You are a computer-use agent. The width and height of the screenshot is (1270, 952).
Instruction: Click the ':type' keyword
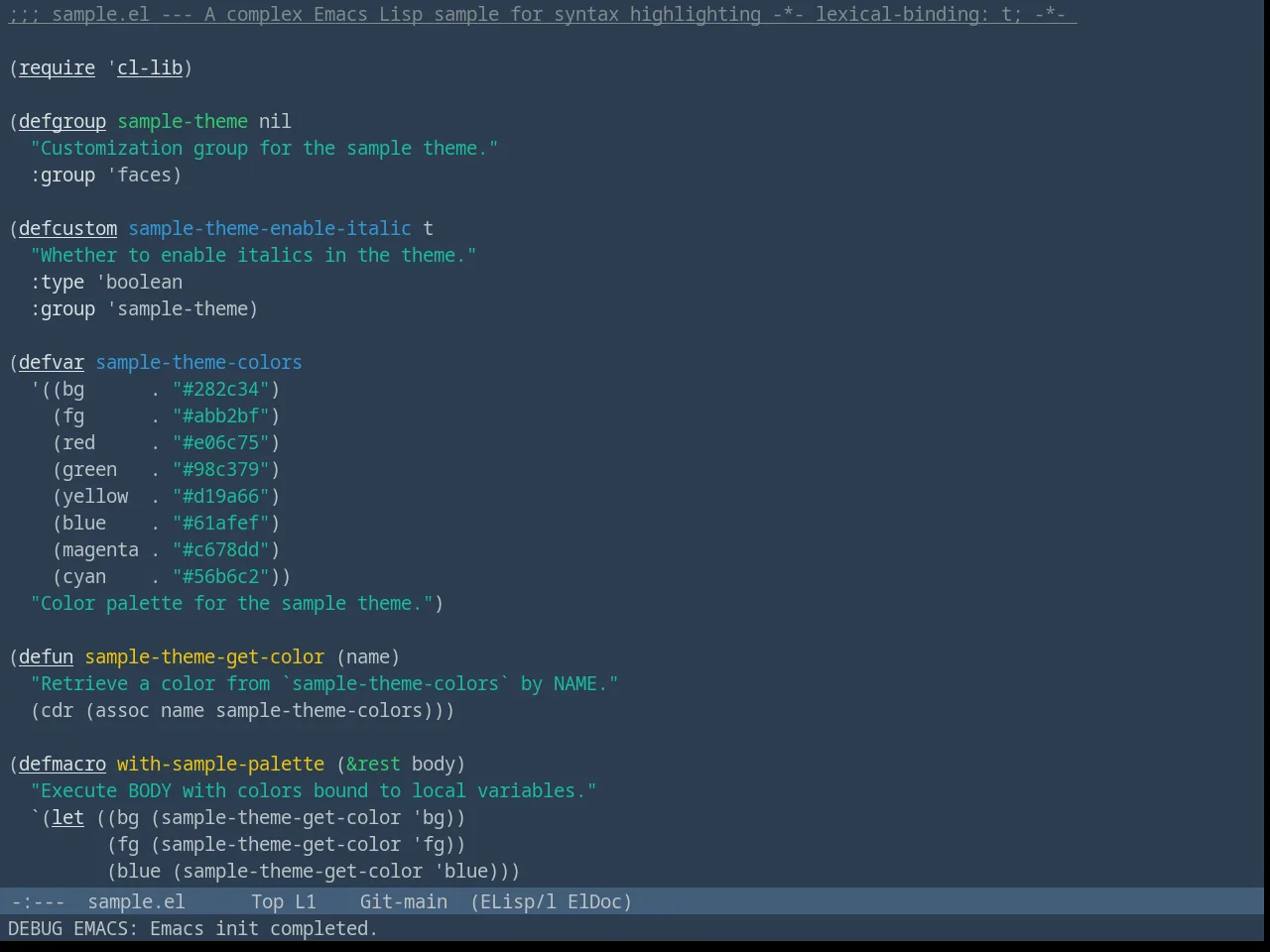pos(57,282)
